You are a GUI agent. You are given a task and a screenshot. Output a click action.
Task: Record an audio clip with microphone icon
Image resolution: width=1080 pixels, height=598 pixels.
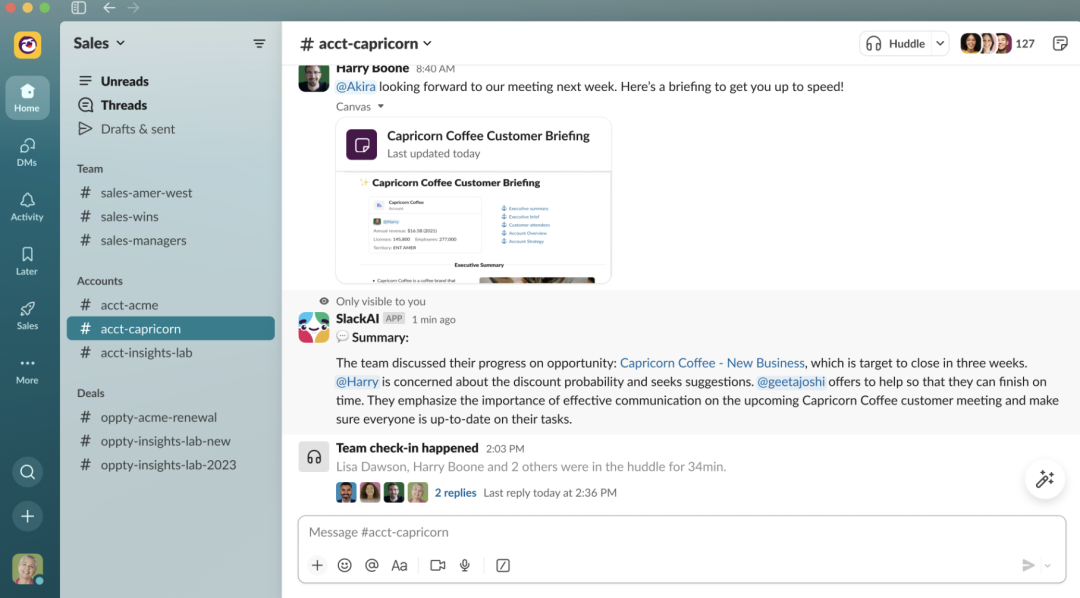465,565
